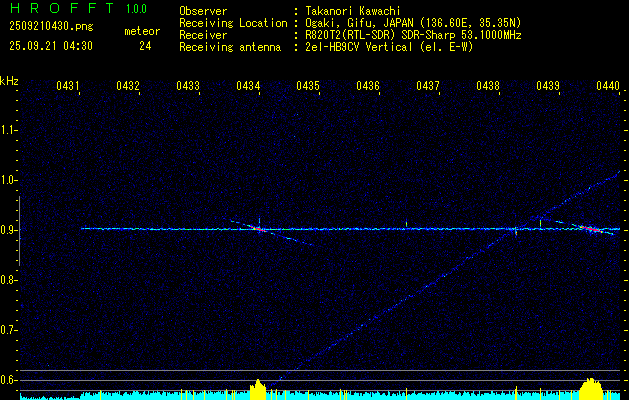Click the 1.0 kHz axis label
This screenshot has height=400, width=629.
pos(8,180)
